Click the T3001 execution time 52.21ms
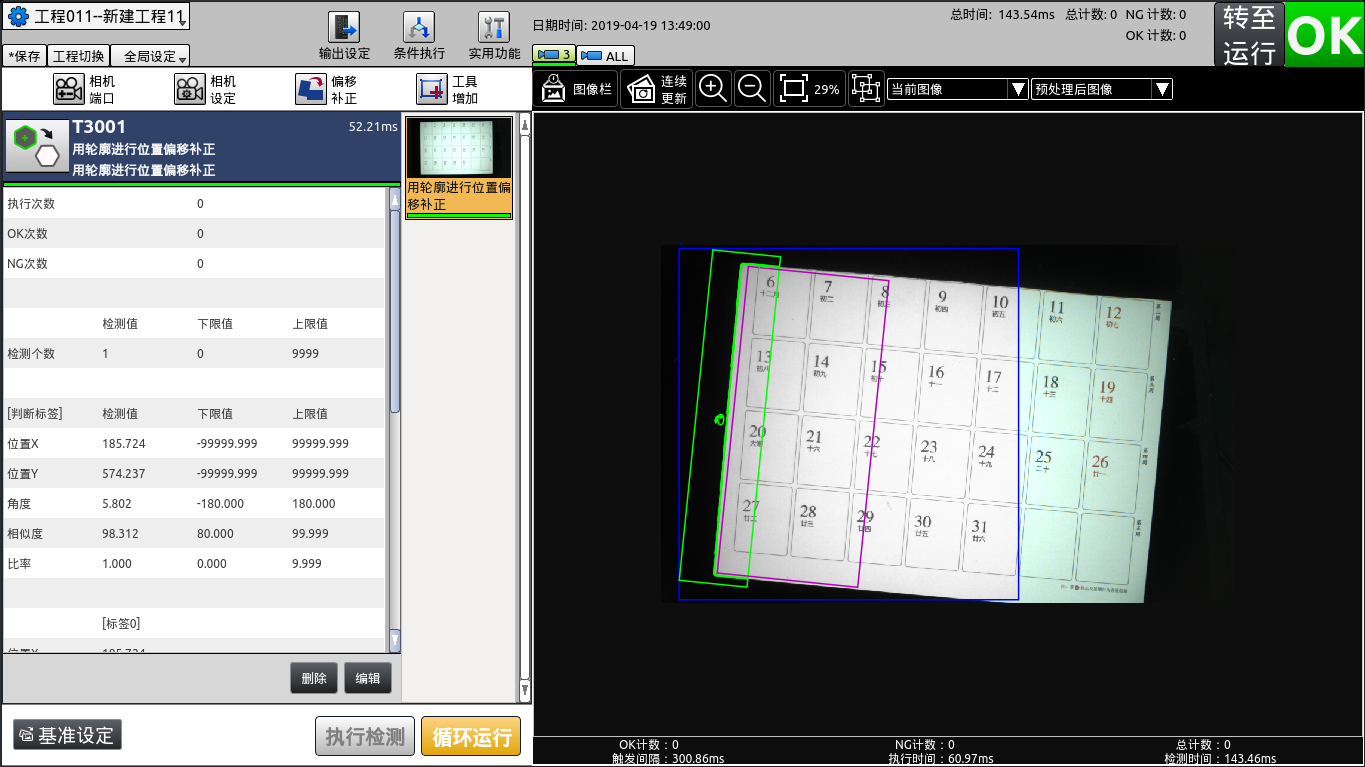 (x=373, y=127)
